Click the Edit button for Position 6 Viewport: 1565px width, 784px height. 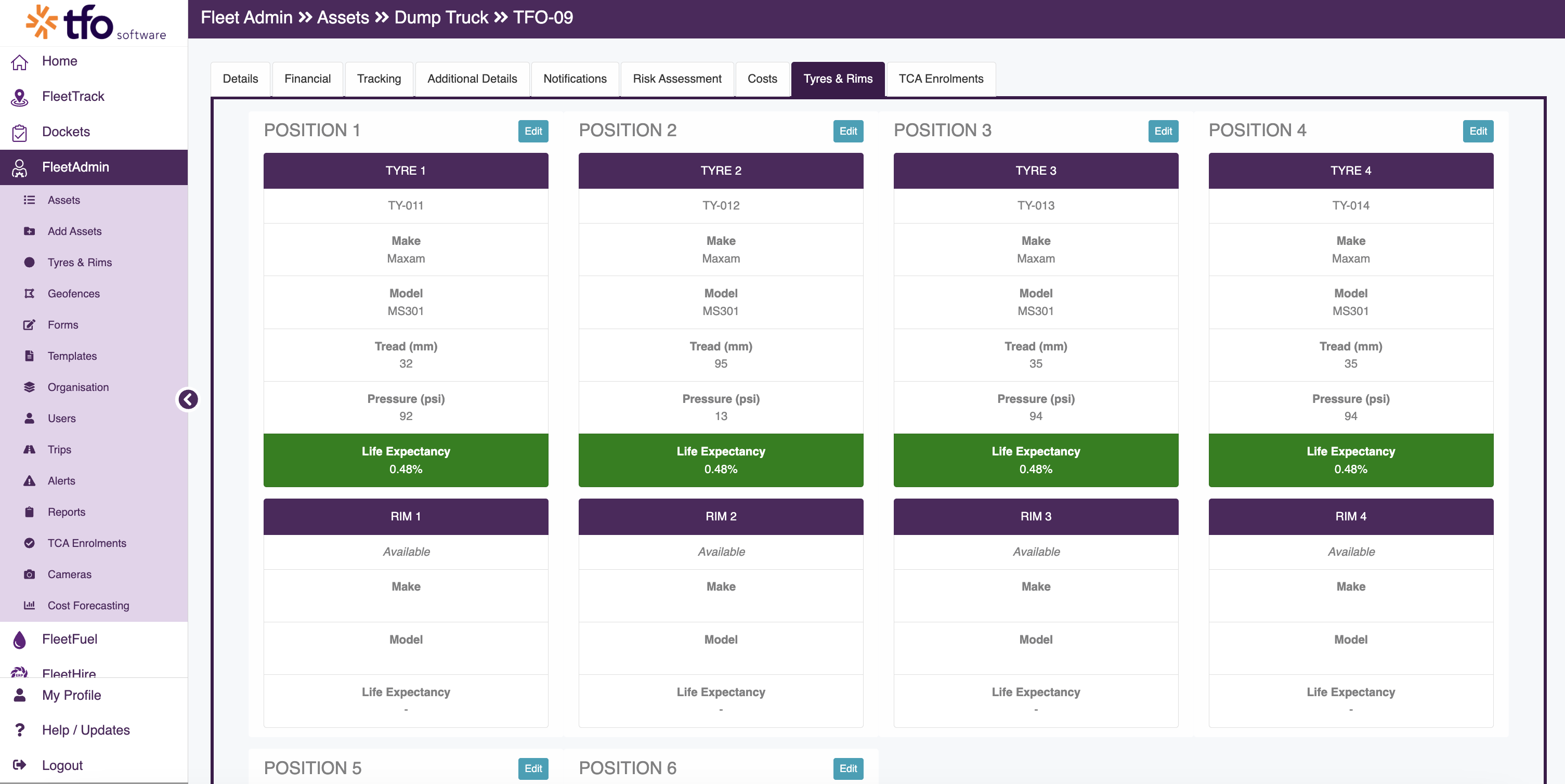pyautogui.click(x=847, y=768)
